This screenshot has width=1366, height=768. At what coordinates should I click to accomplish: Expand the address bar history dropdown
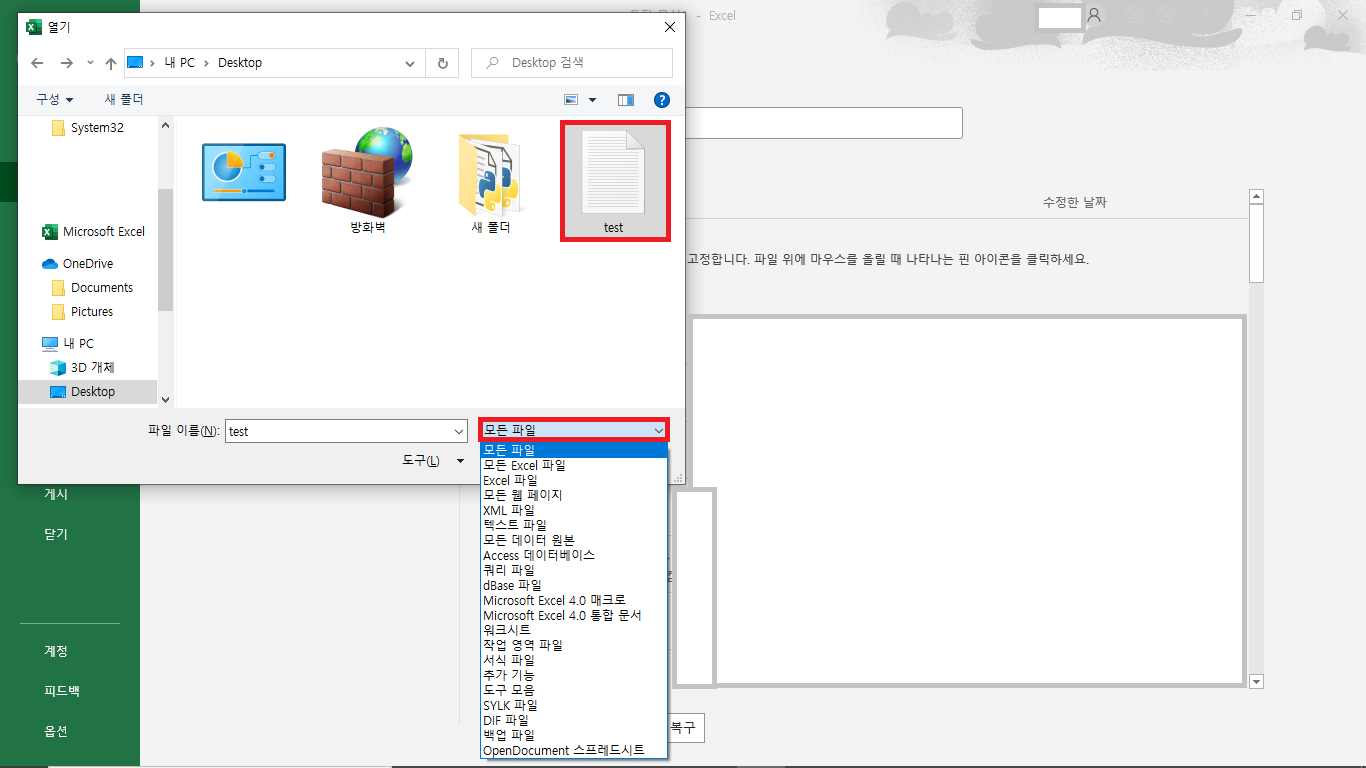point(411,63)
